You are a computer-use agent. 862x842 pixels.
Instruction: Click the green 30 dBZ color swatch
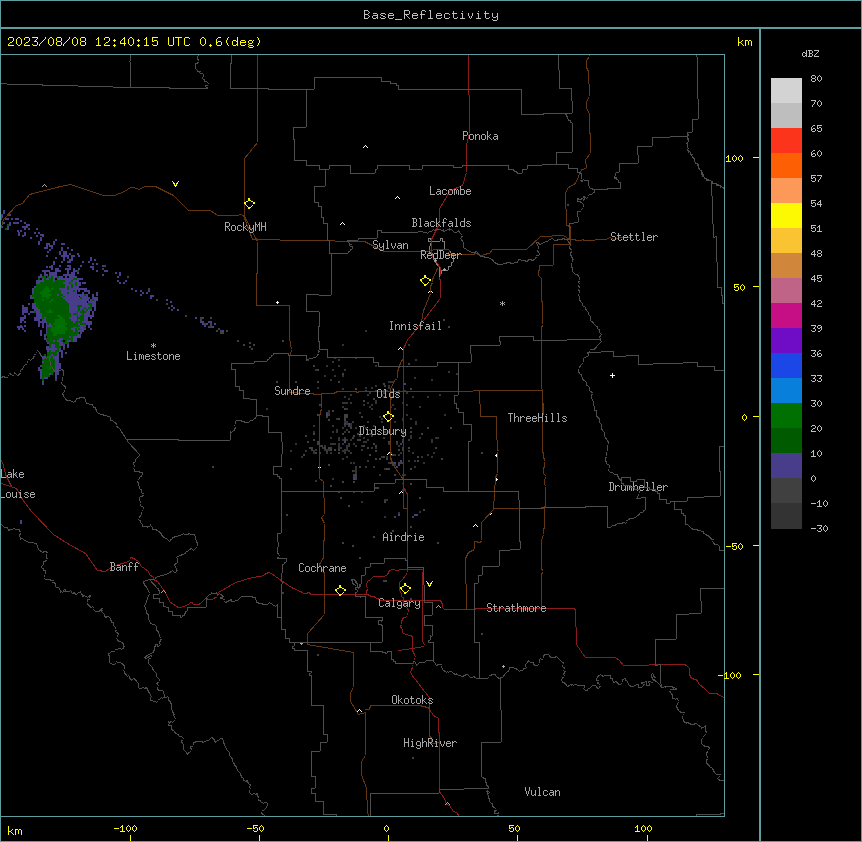coord(786,416)
